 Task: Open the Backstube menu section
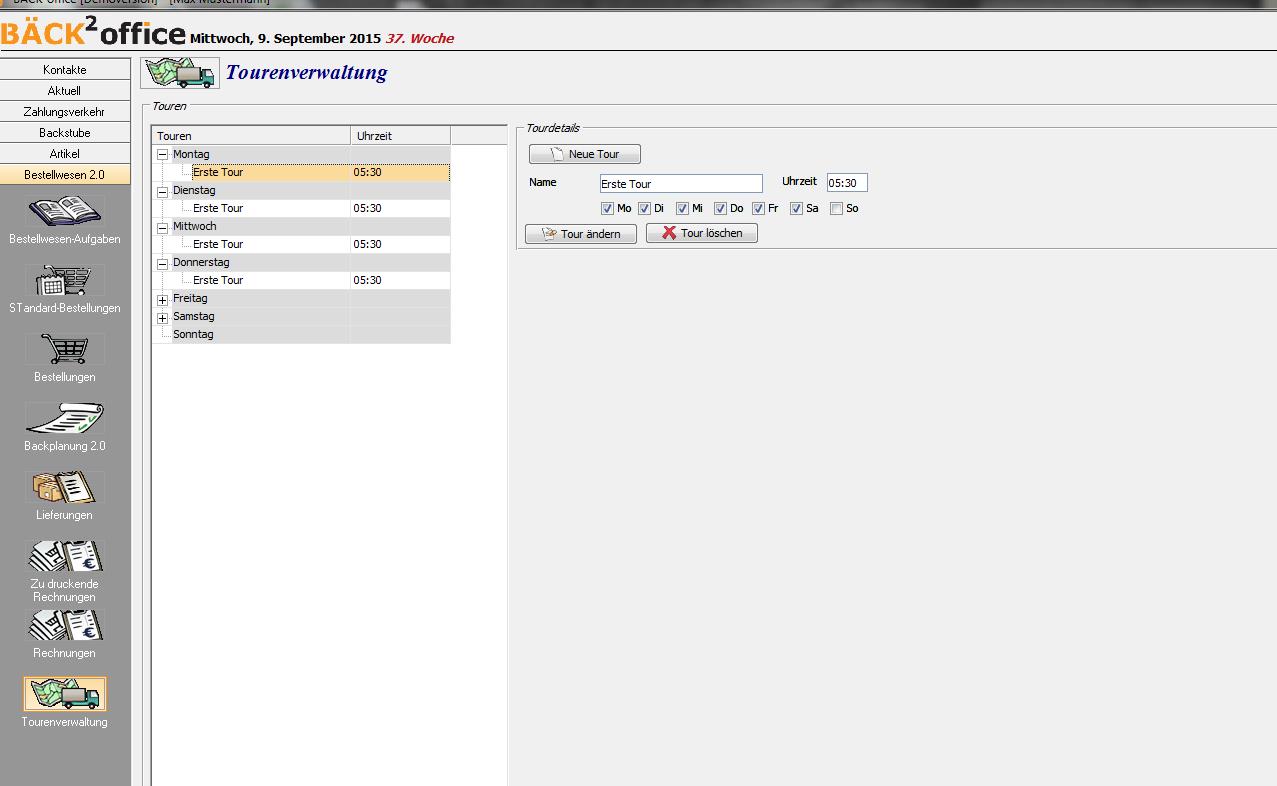[x=65, y=133]
